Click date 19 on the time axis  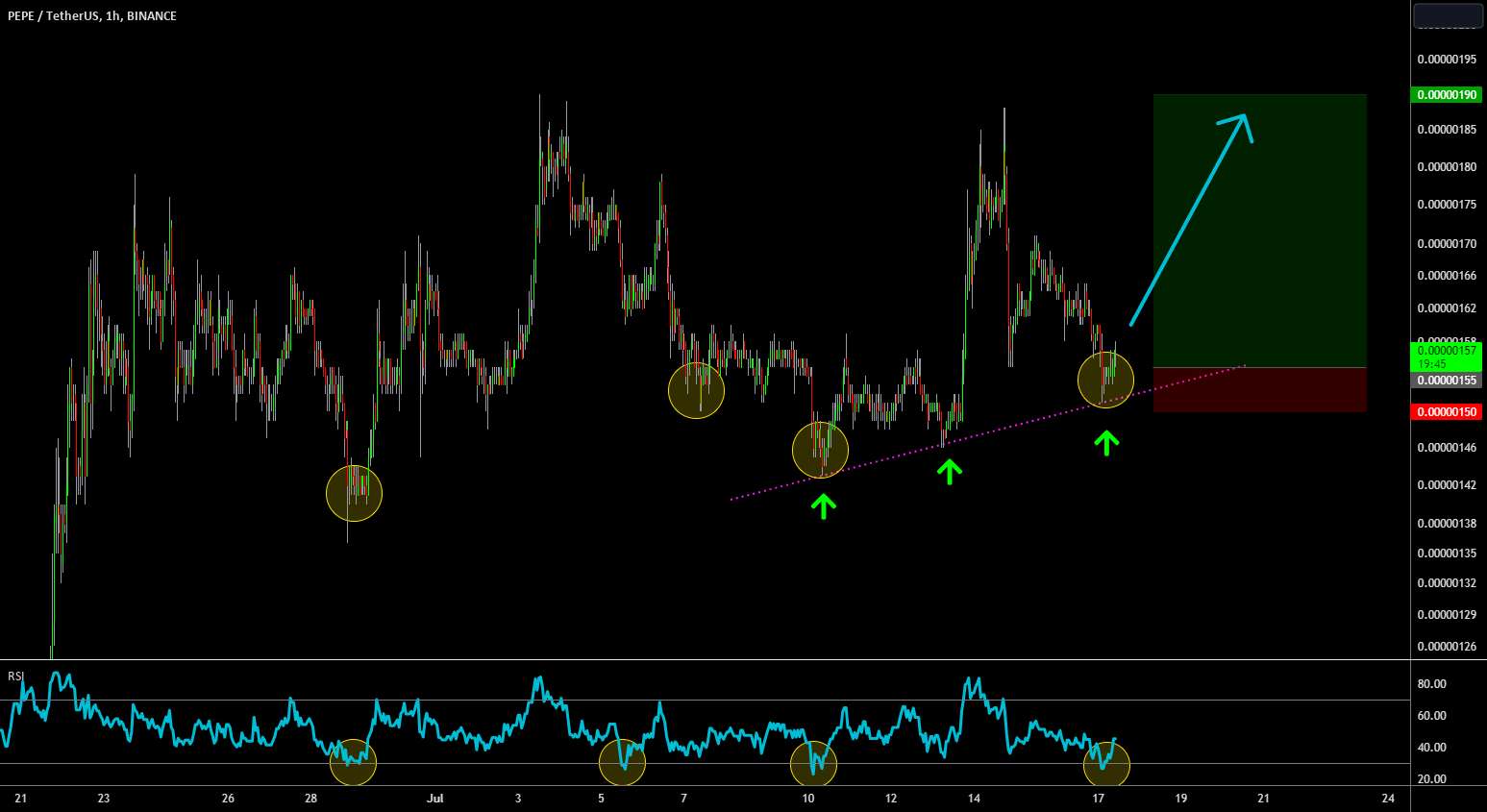(x=1180, y=799)
